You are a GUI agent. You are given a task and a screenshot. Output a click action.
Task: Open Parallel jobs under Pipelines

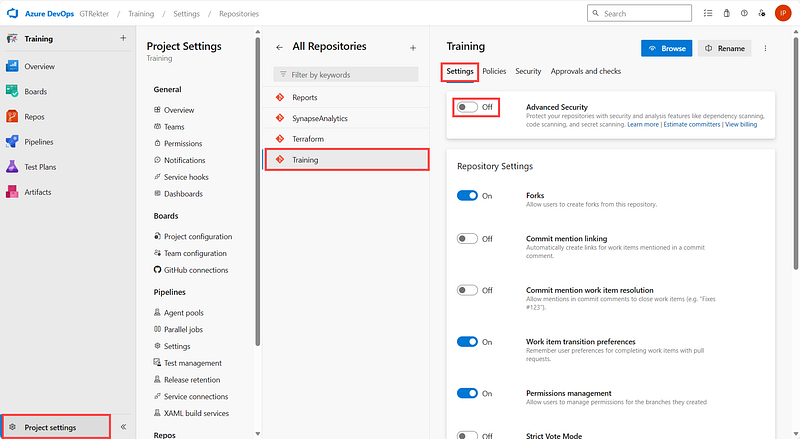178,329
